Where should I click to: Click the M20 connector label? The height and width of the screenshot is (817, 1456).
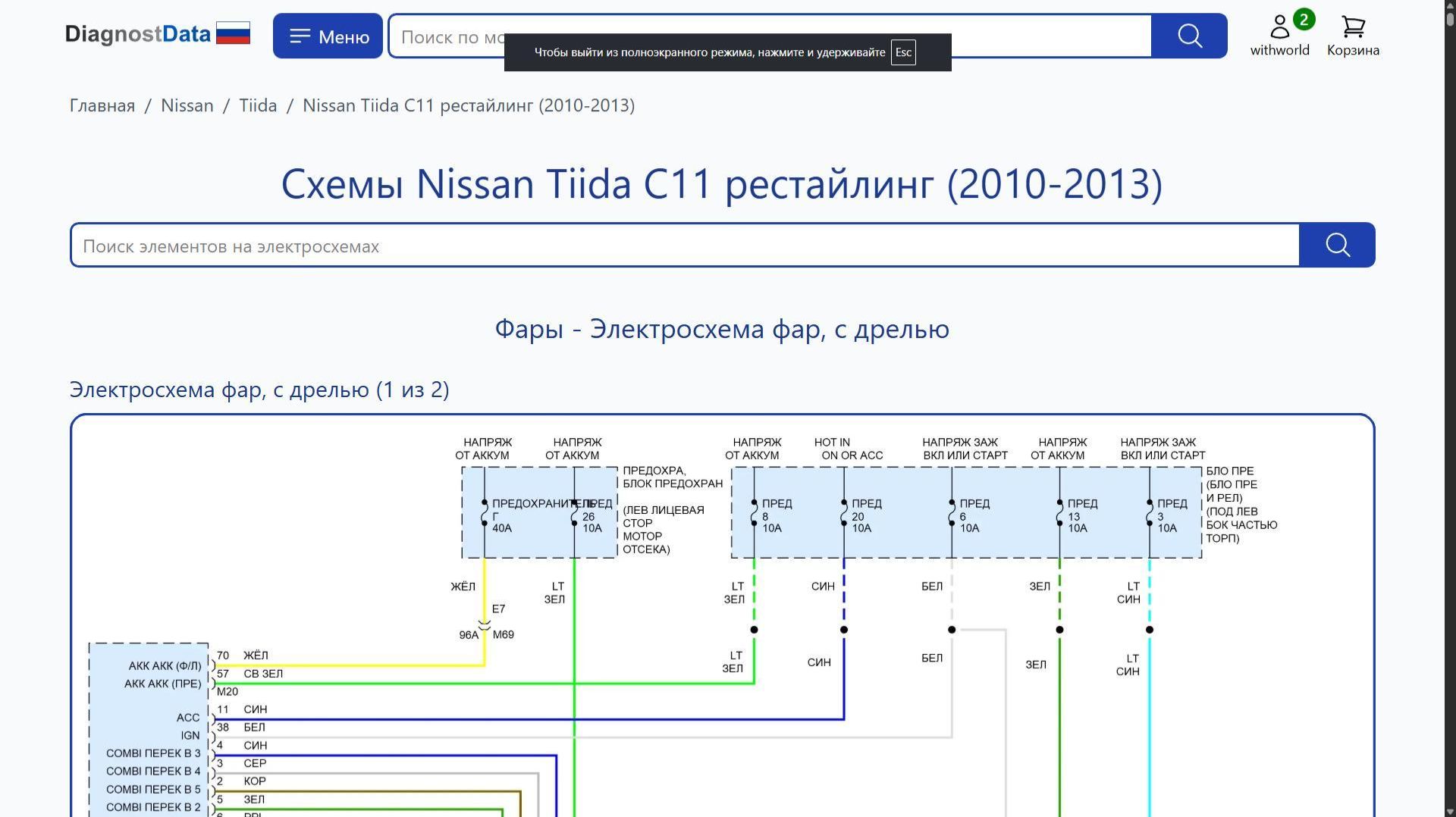pos(227,692)
